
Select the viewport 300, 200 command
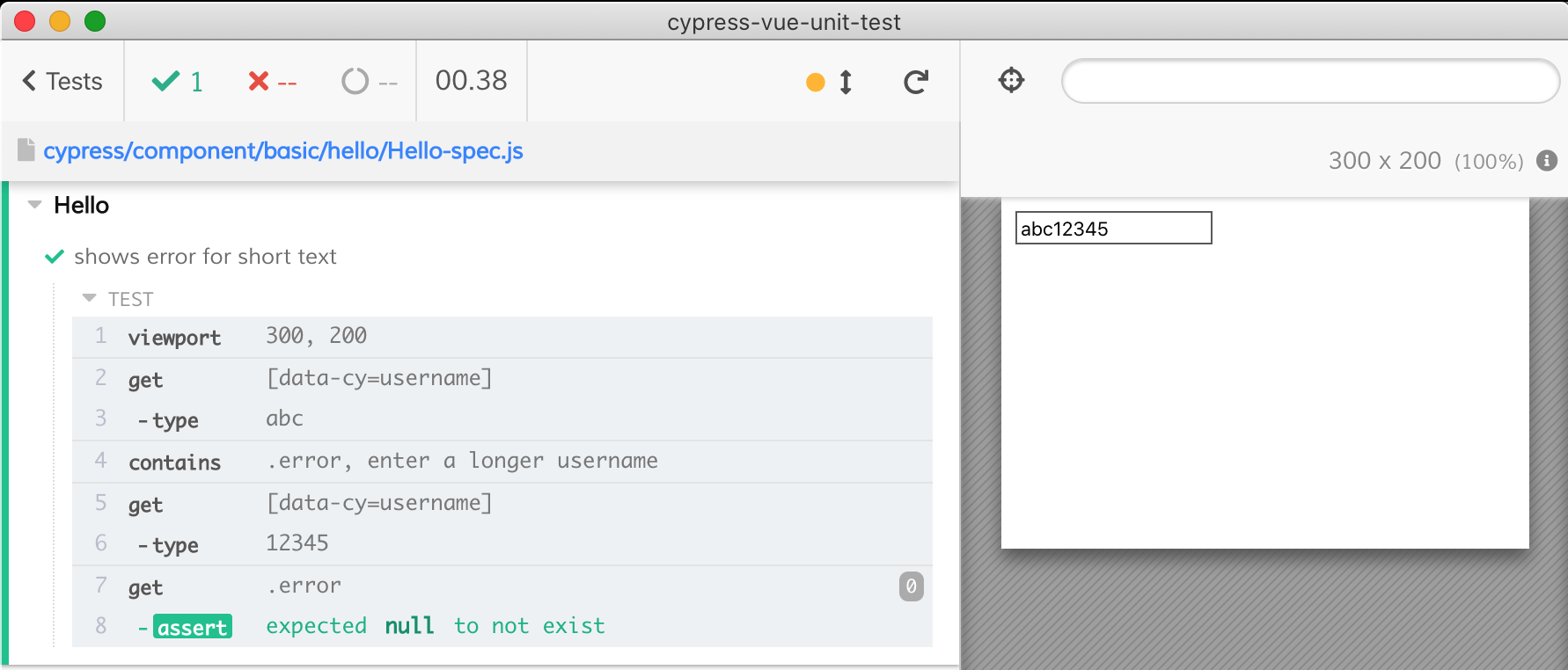(502, 337)
